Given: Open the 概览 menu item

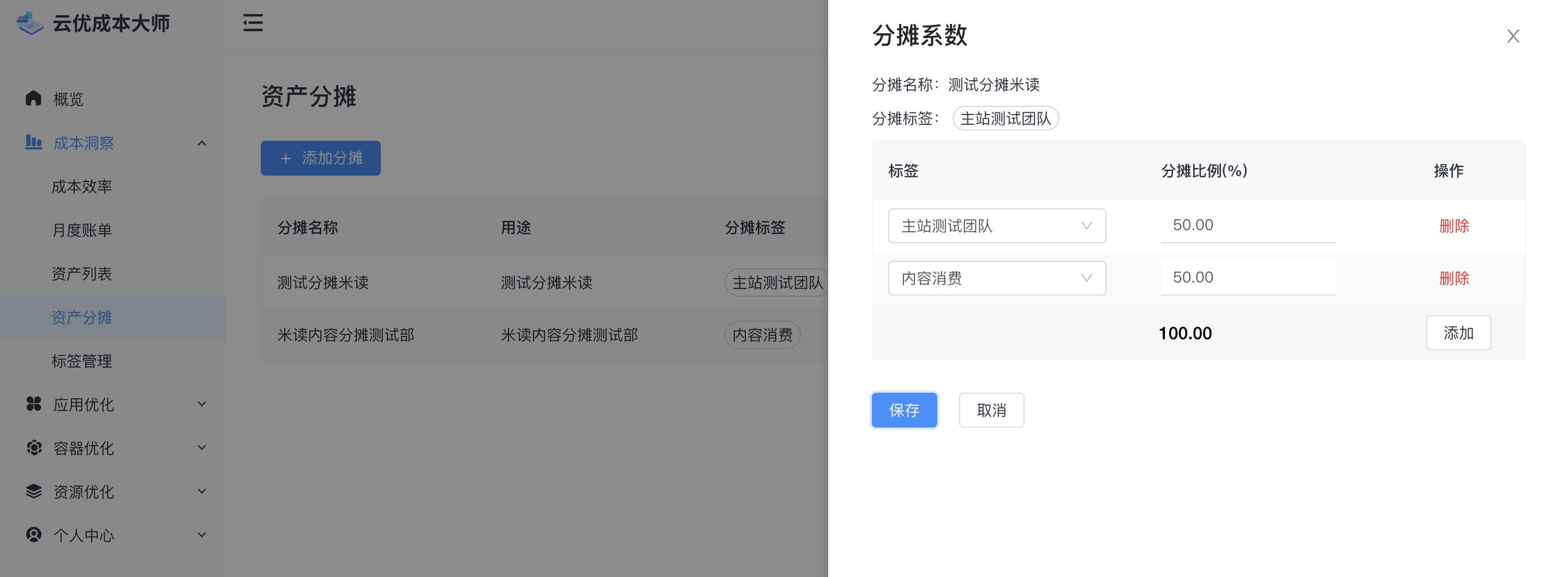Looking at the screenshot, I should (x=112, y=99).
